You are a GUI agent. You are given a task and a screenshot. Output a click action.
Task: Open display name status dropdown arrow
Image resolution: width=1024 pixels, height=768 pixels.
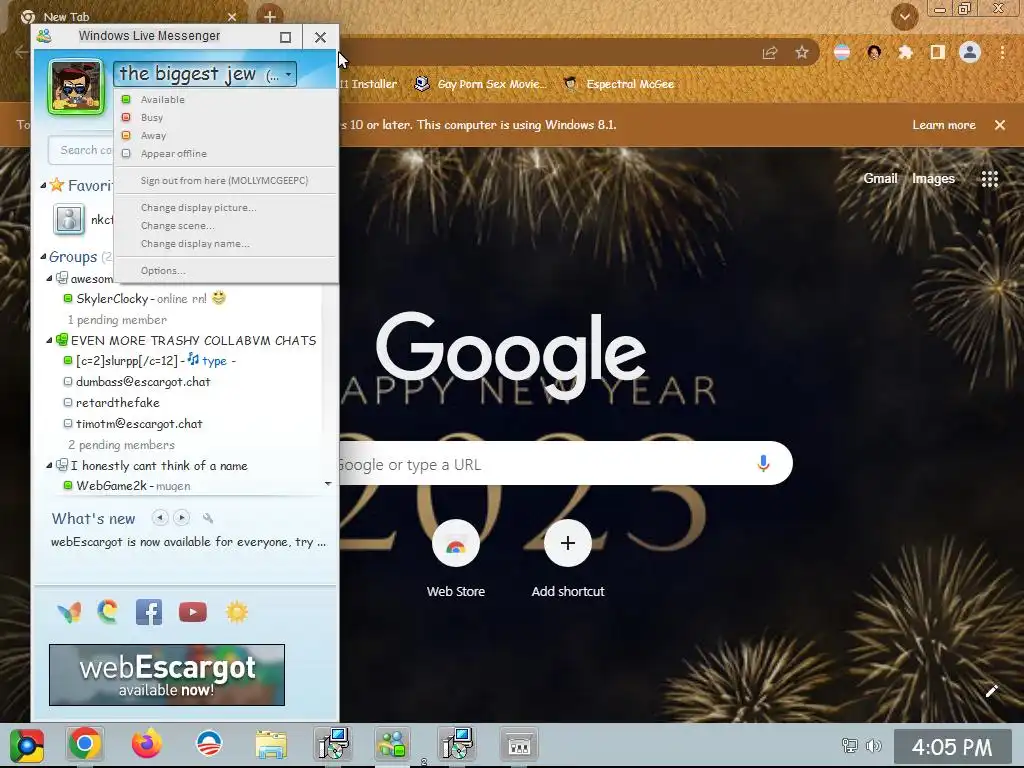pos(288,74)
